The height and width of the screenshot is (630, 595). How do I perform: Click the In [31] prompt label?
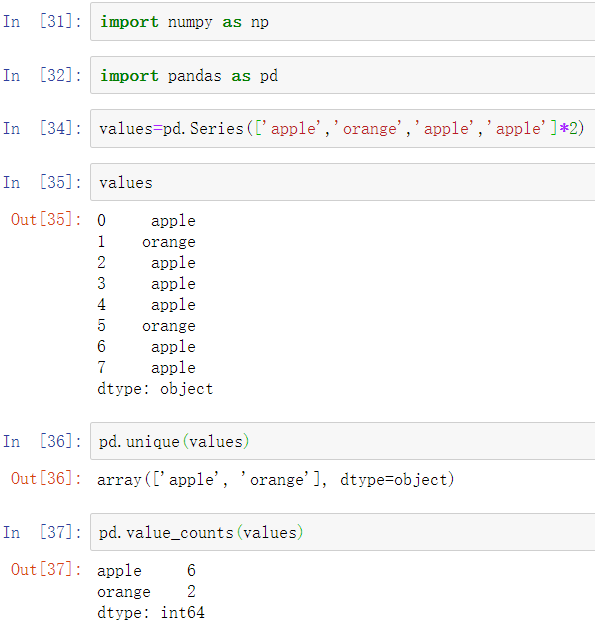(x=42, y=21)
